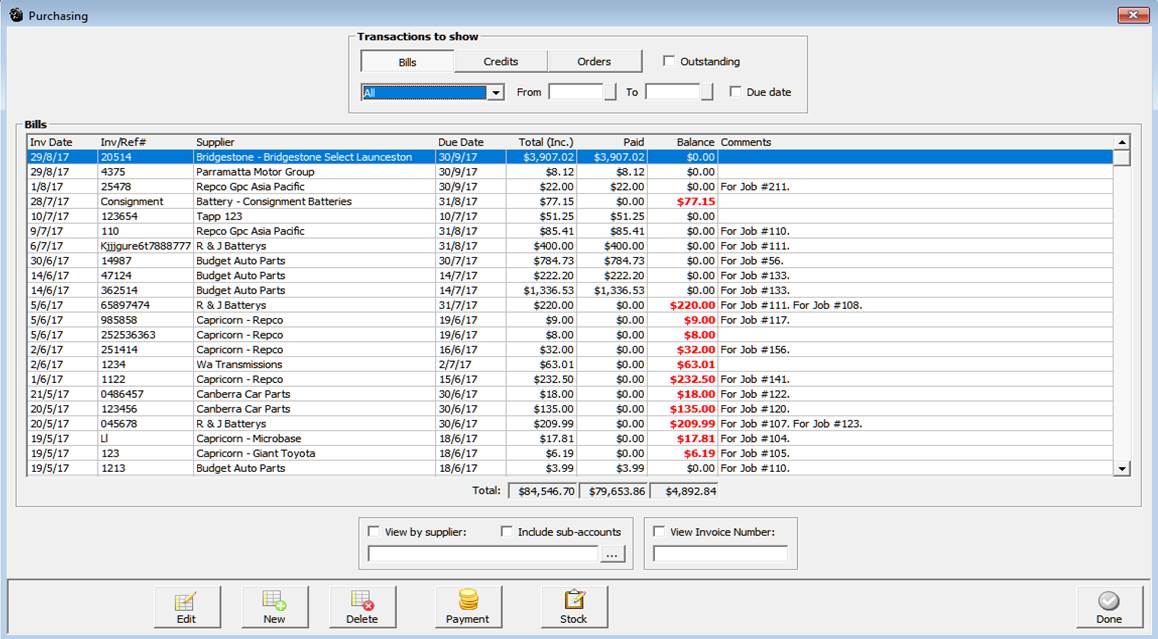Click the supplier browse ellipsis button

(612, 554)
